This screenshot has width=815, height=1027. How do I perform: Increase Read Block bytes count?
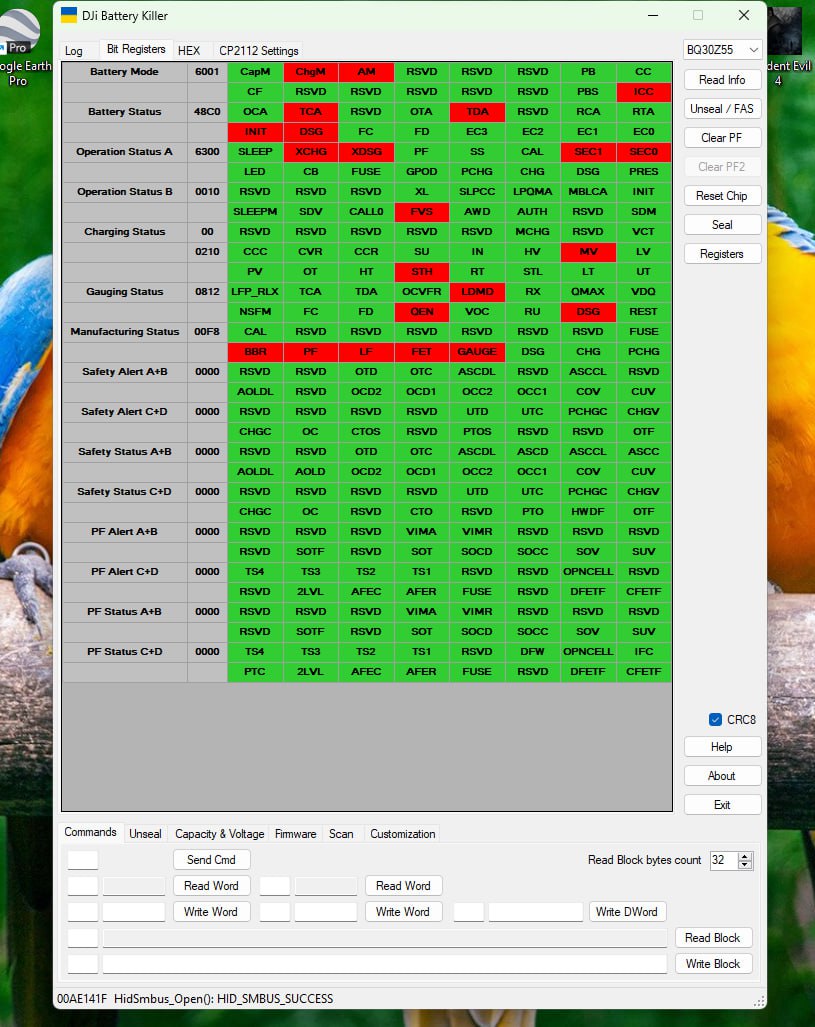coord(746,855)
